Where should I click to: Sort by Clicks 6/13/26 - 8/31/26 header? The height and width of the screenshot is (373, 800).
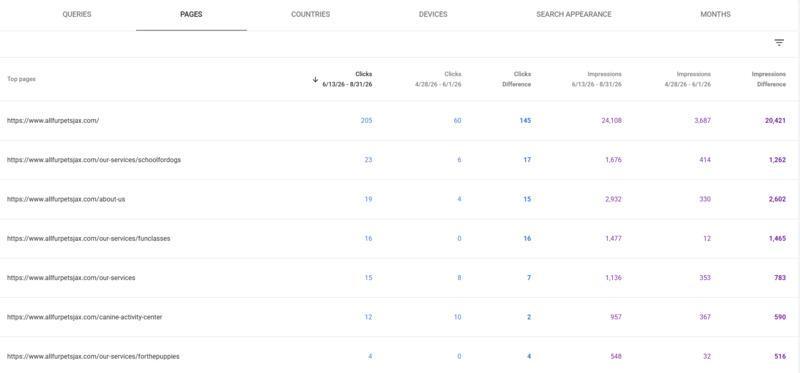coord(347,79)
